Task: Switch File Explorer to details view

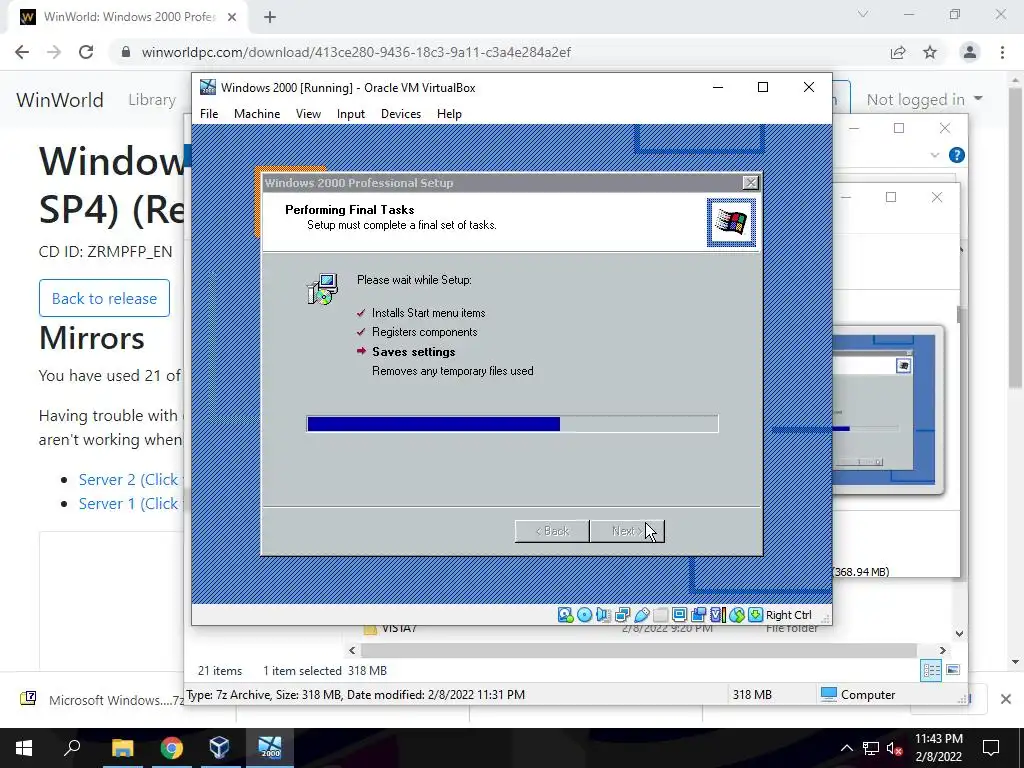Action: click(x=931, y=670)
